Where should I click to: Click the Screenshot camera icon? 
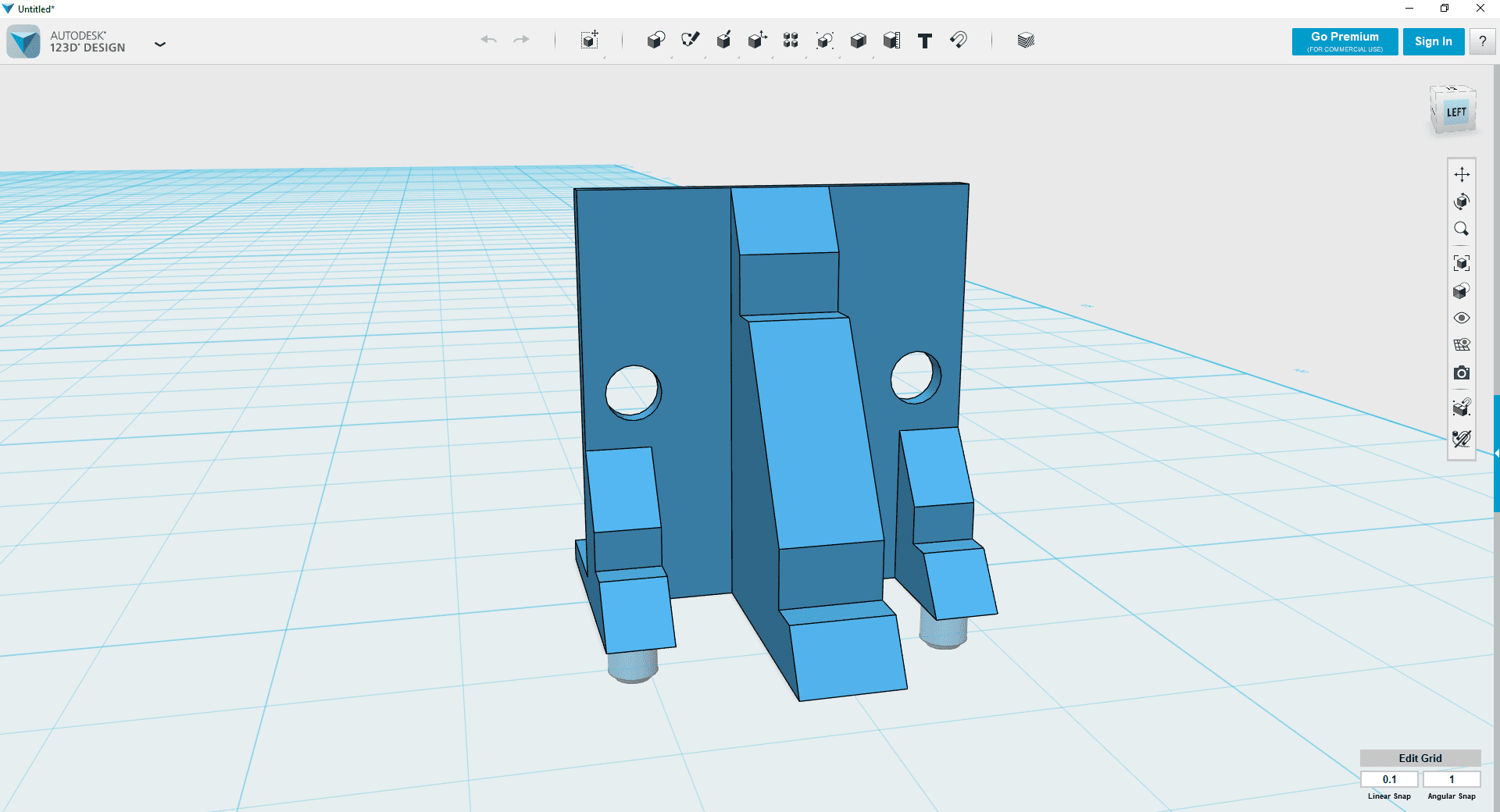click(x=1462, y=373)
